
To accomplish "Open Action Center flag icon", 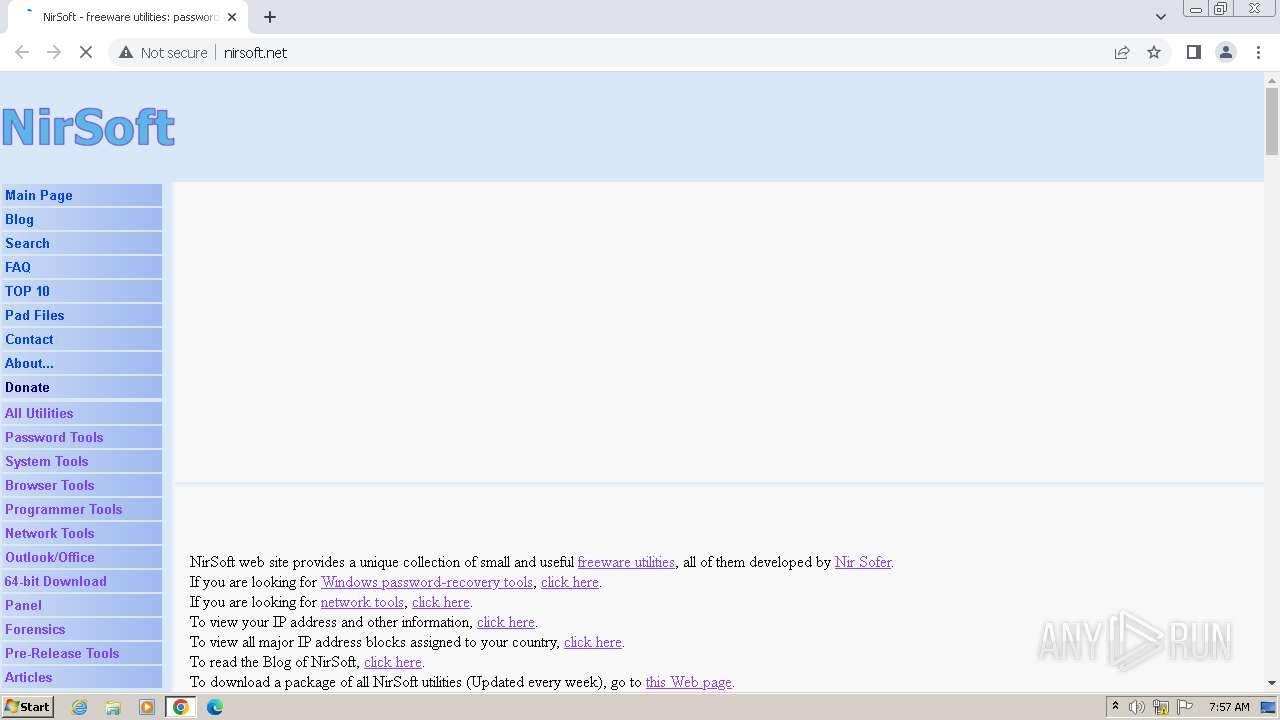I will (x=1185, y=707).
